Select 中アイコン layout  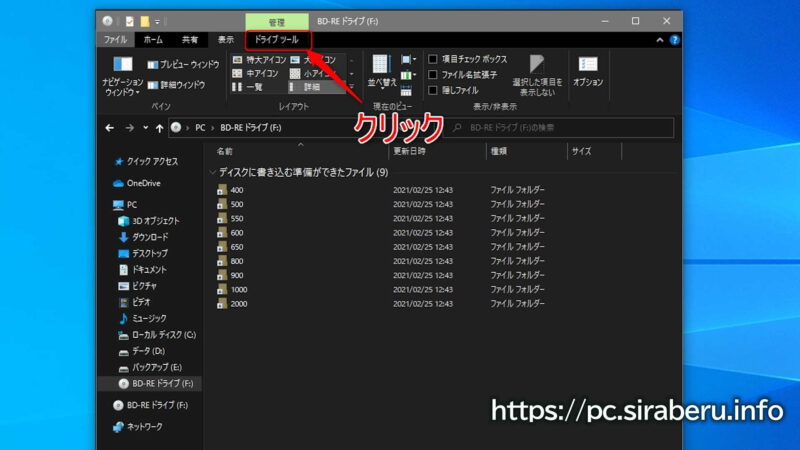click(x=256, y=74)
